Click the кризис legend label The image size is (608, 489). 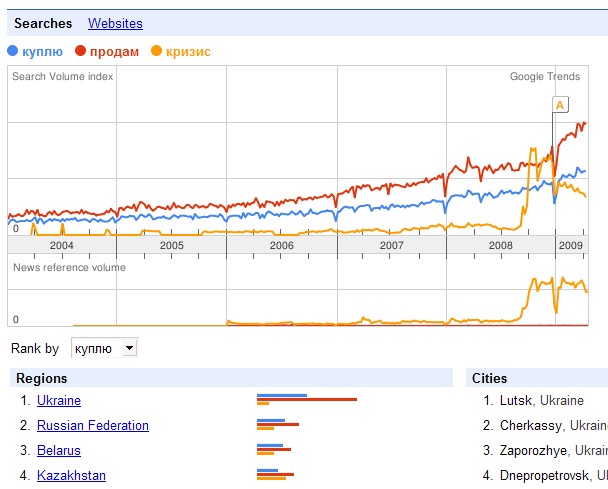tap(187, 51)
